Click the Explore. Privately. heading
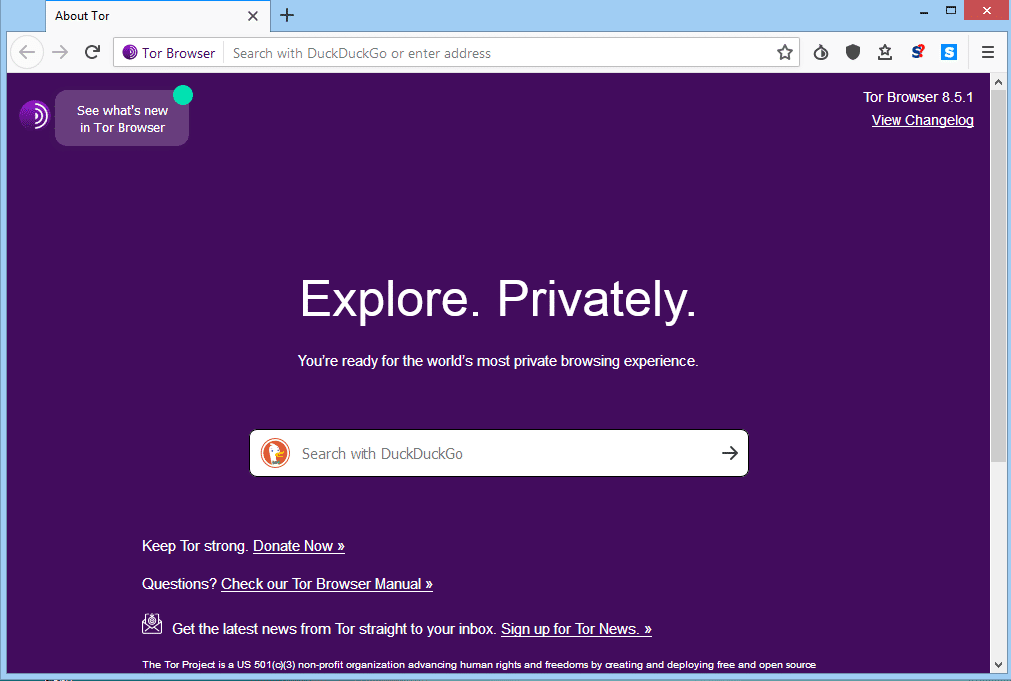Image resolution: width=1011 pixels, height=681 pixels. [498, 299]
